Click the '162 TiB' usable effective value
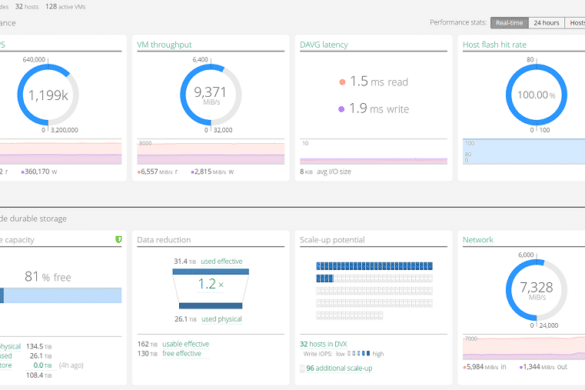Image resolution: width=585 pixels, height=390 pixels. point(148,344)
